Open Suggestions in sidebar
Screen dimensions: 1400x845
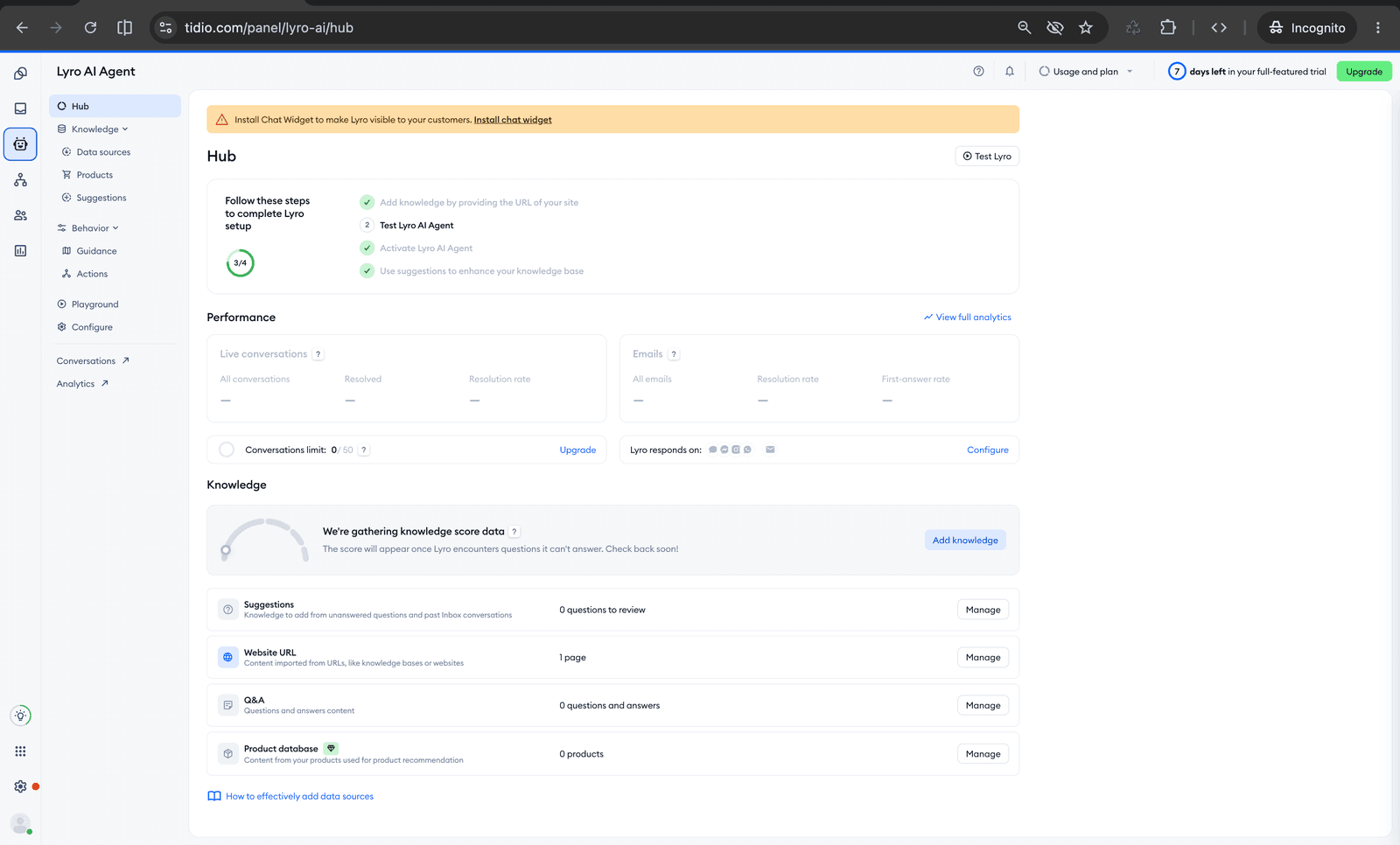[x=101, y=198]
